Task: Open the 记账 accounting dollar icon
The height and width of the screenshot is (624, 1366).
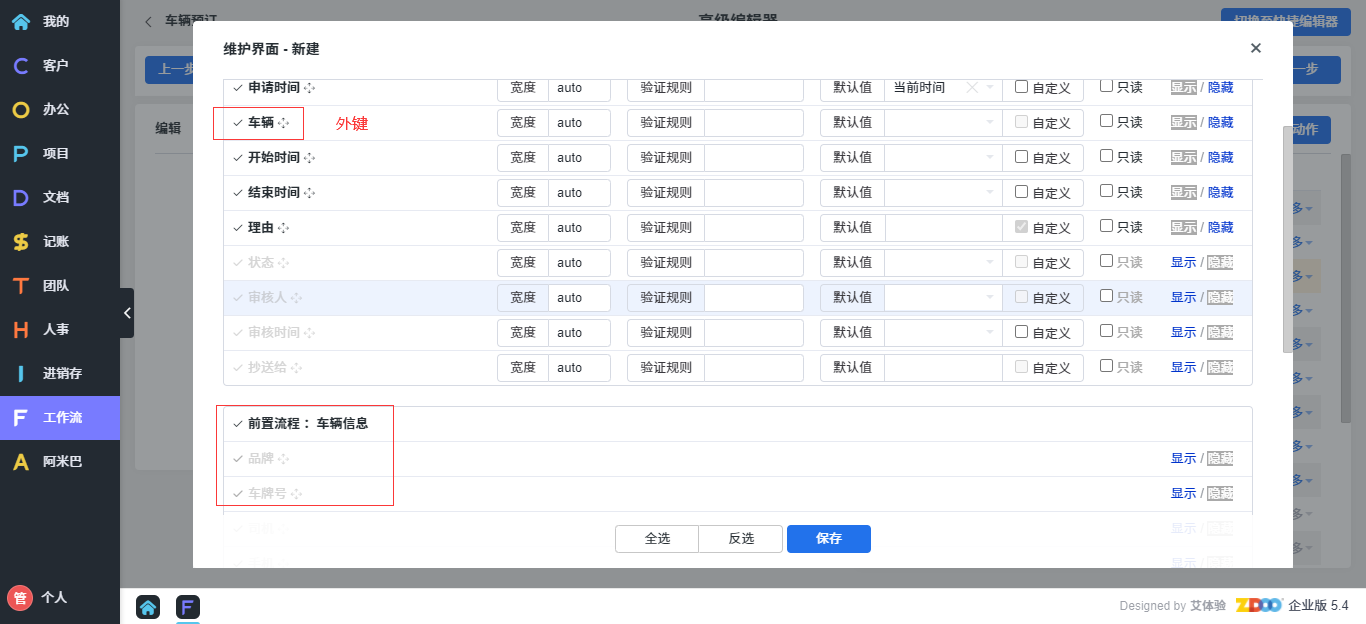Action: [x=21, y=242]
